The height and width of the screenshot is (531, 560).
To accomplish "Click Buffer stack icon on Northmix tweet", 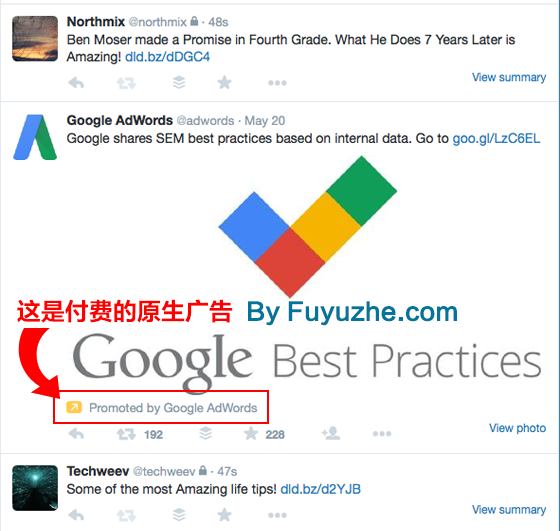I will tap(179, 82).
